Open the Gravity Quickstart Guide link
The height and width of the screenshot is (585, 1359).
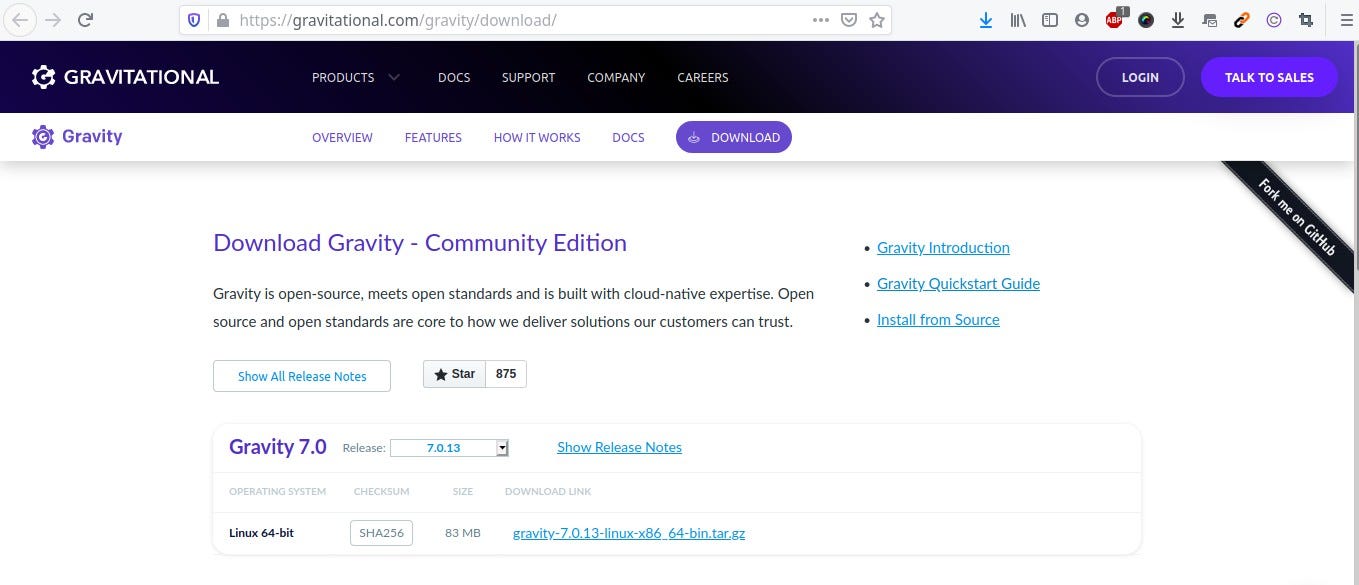pyautogui.click(x=958, y=284)
